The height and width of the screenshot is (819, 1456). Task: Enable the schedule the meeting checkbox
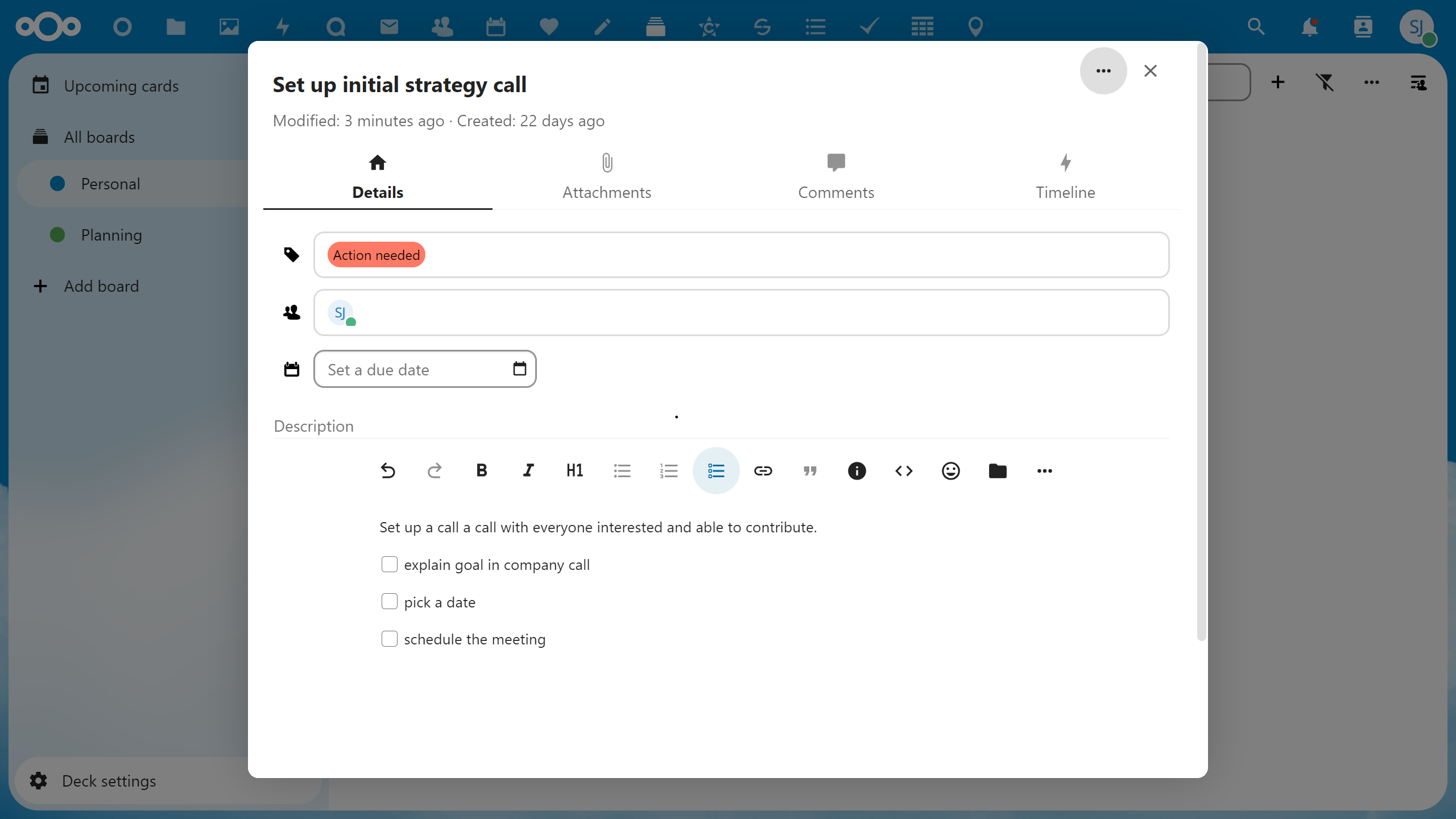(388, 638)
